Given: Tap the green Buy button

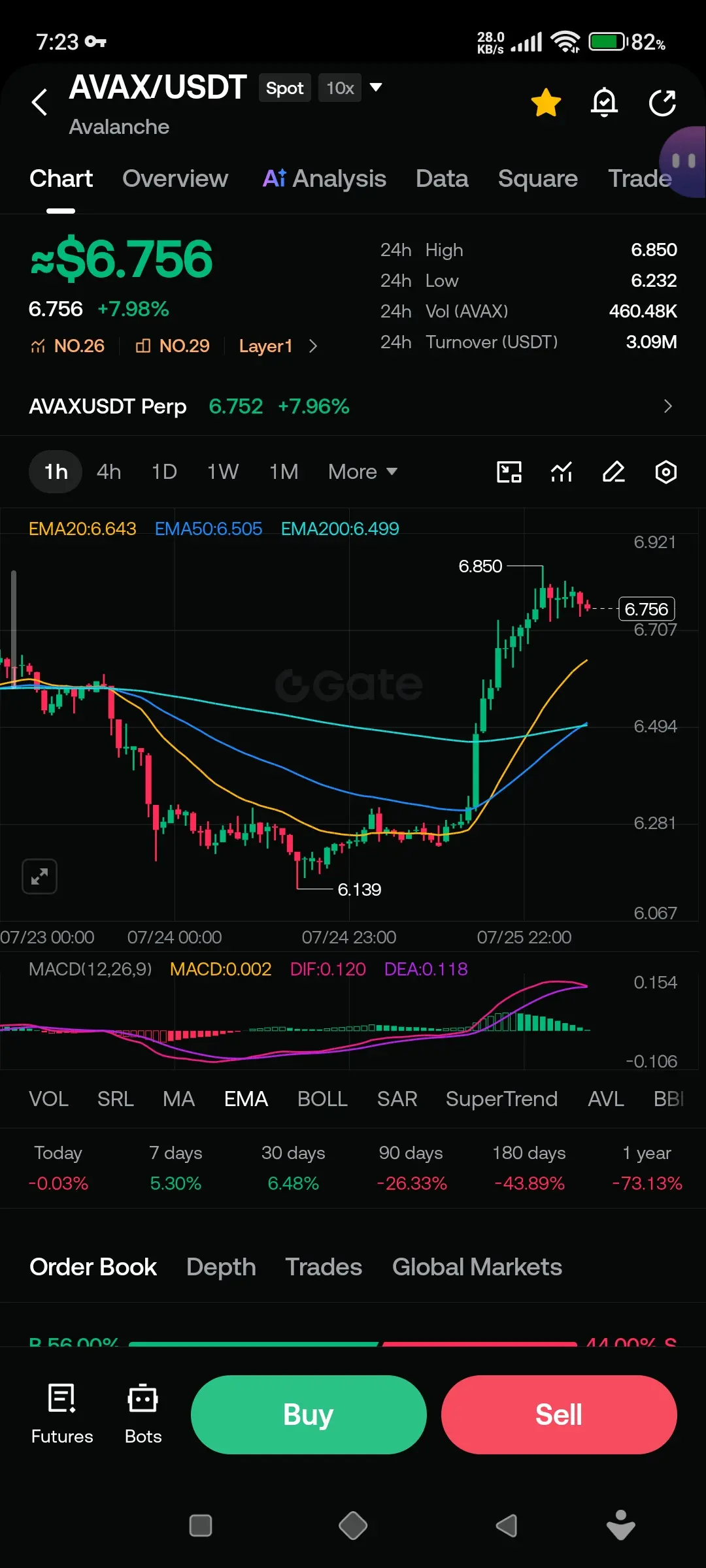Looking at the screenshot, I should click(309, 1414).
